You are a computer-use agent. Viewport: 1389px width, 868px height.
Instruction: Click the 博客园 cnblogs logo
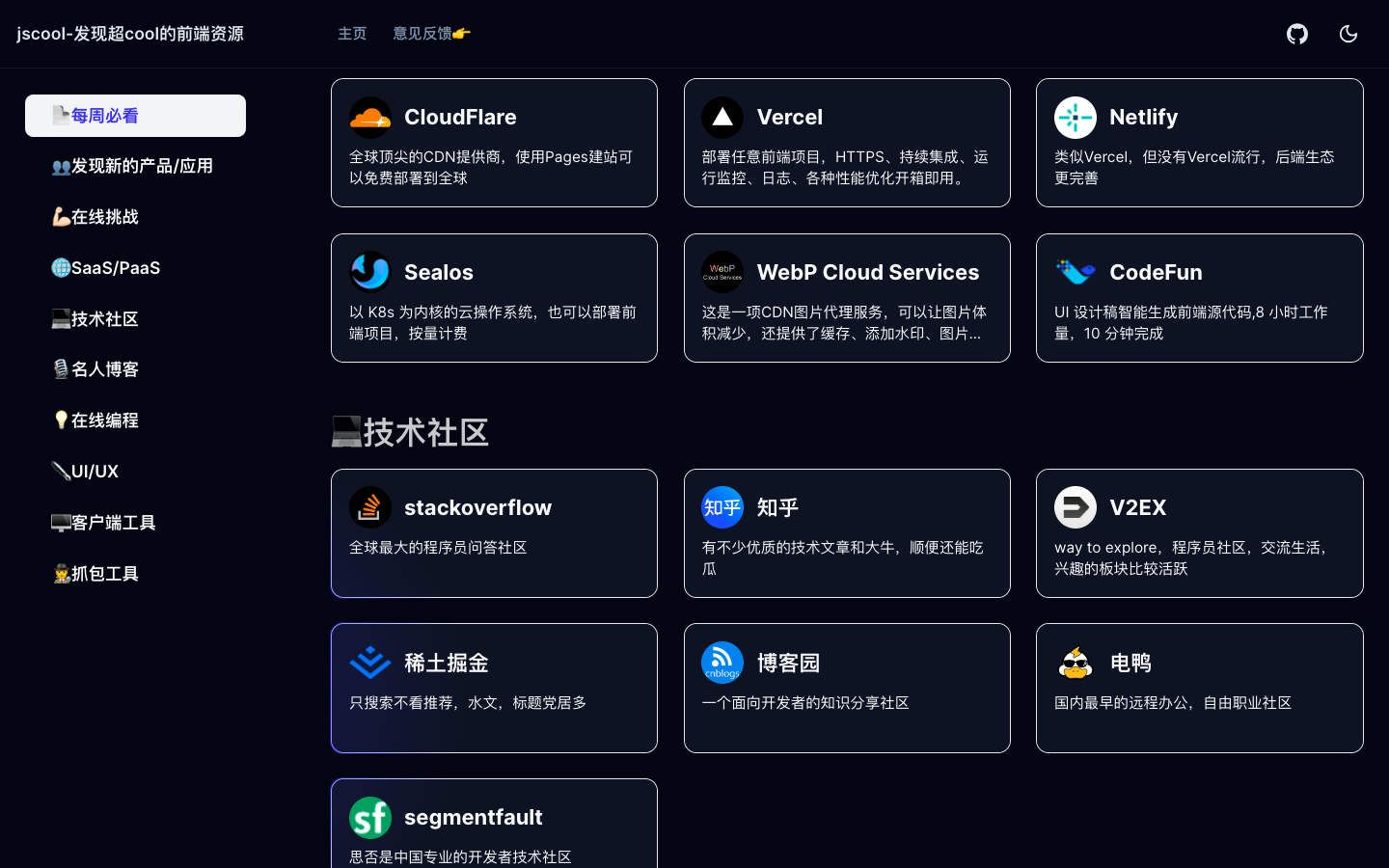point(722,663)
